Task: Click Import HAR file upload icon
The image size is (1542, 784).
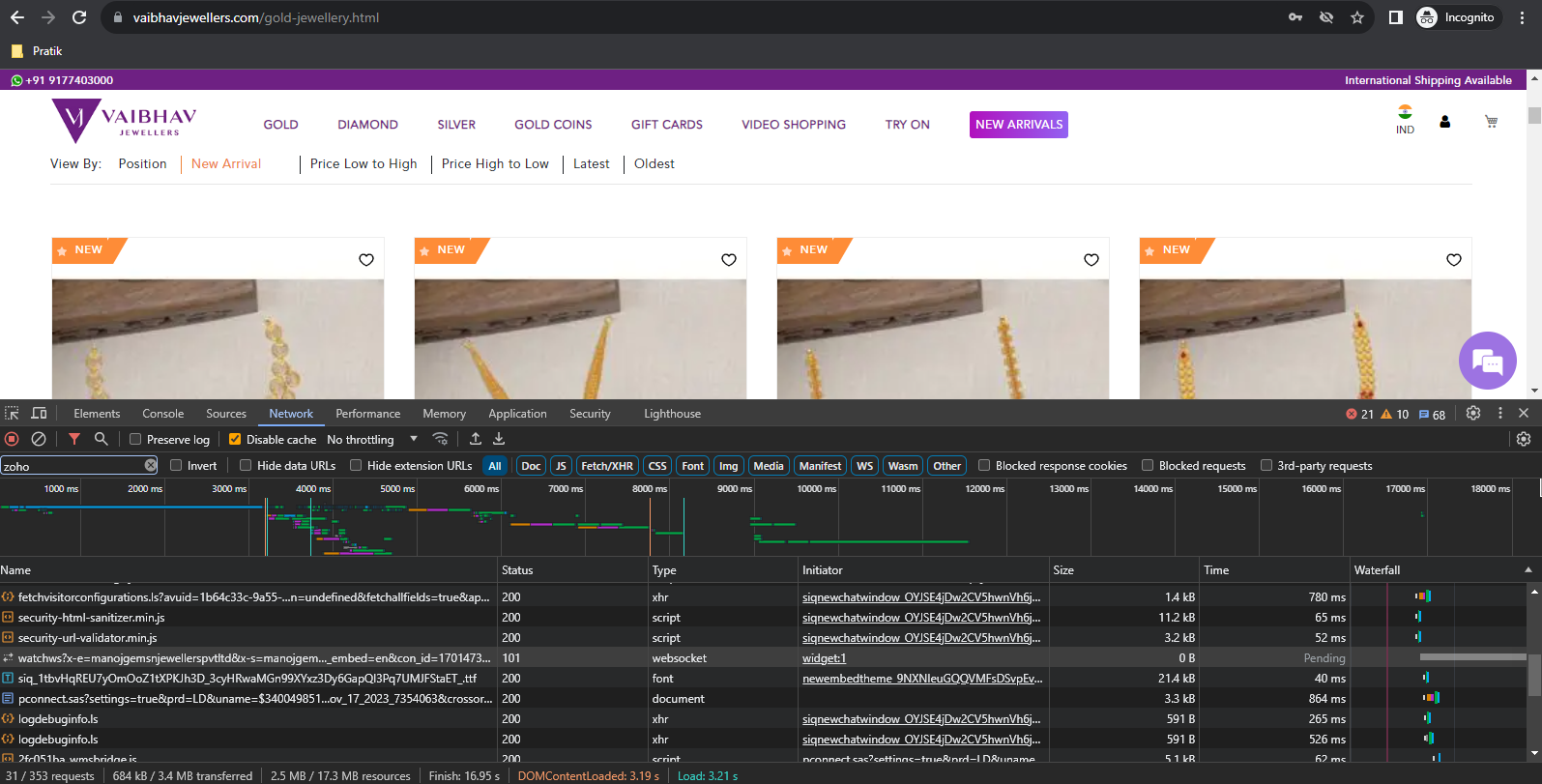Action: pyautogui.click(x=476, y=439)
